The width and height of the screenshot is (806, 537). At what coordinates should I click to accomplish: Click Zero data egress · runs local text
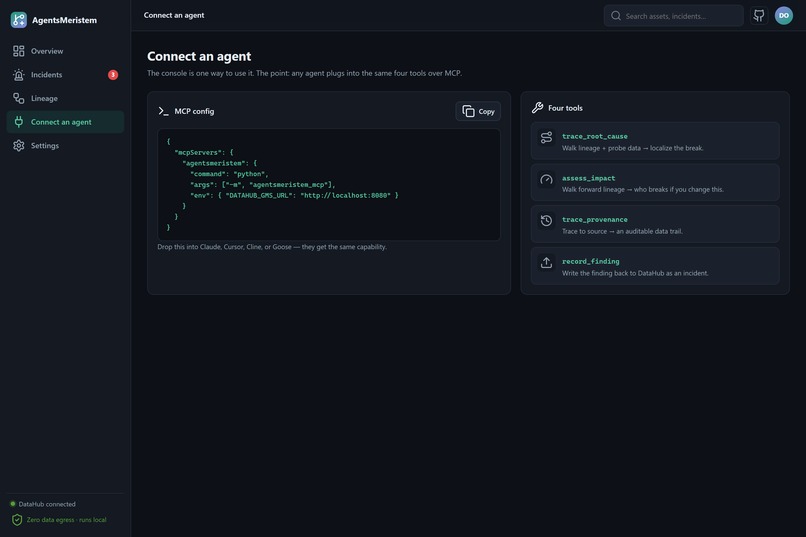tap(66, 520)
